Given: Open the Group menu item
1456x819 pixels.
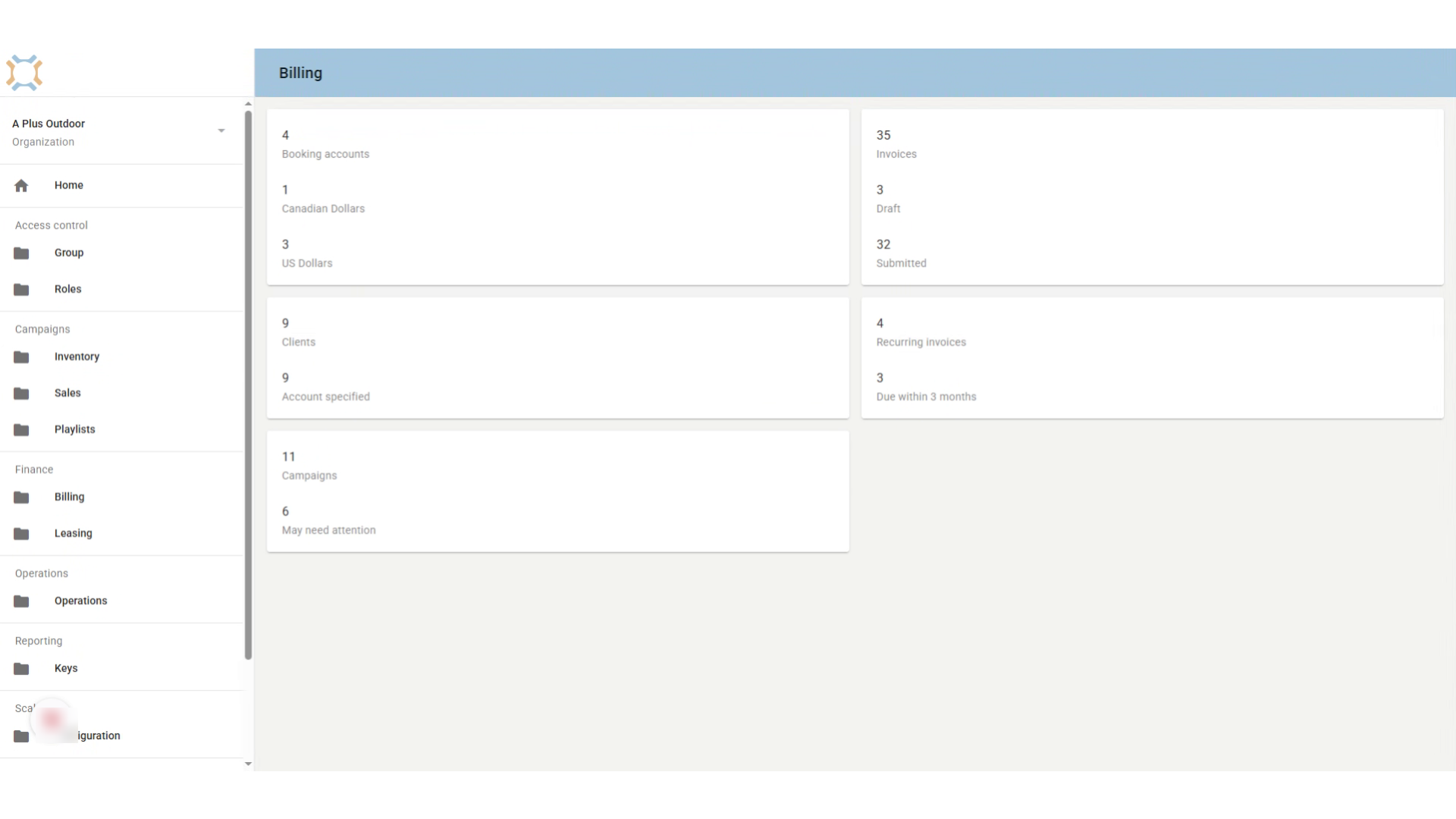Looking at the screenshot, I should coord(121,253).
